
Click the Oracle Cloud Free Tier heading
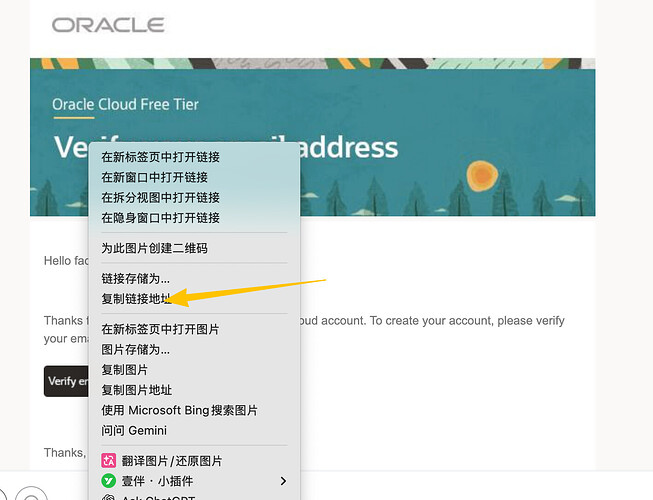tap(125, 104)
